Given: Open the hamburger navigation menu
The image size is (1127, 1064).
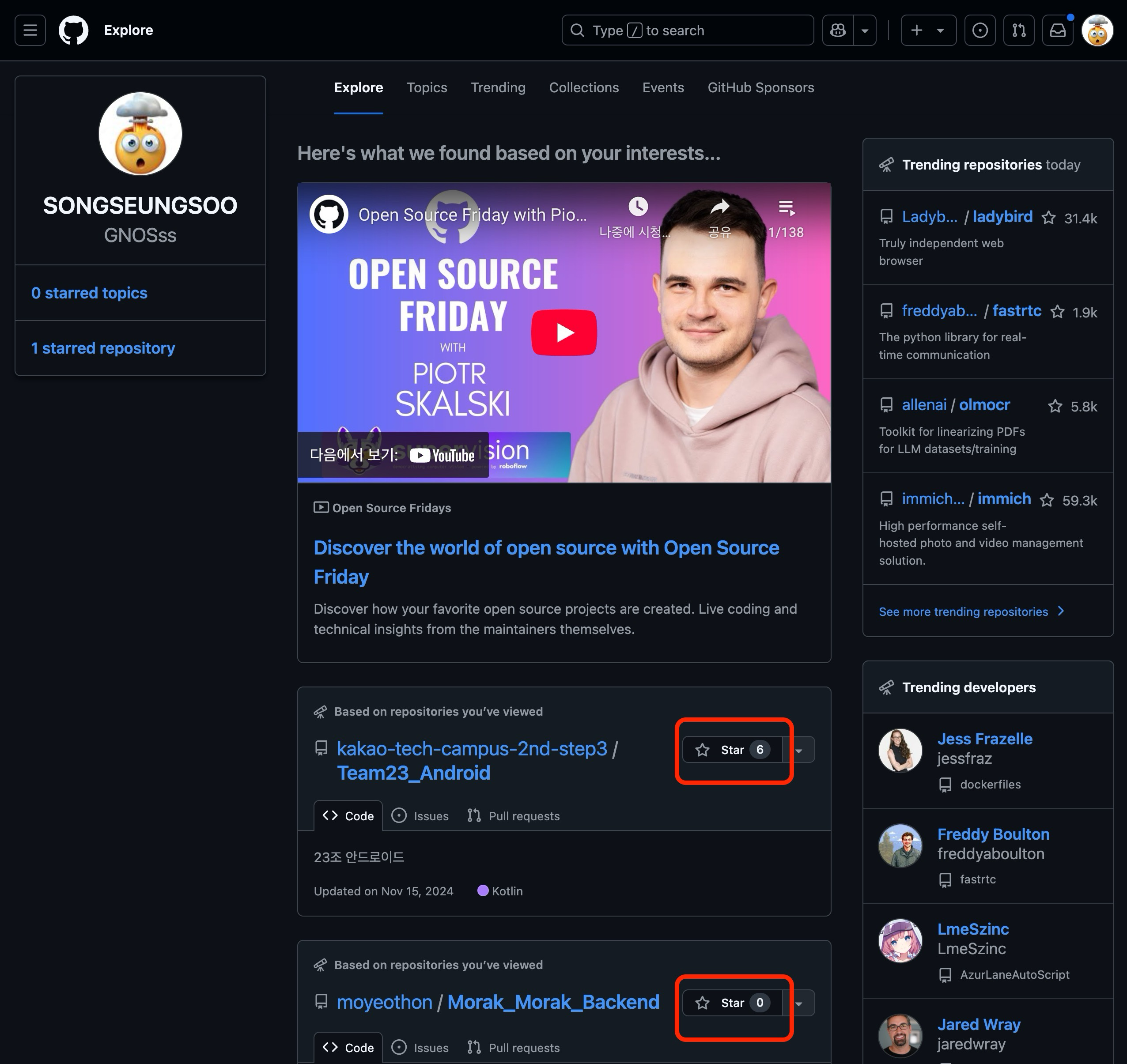Looking at the screenshot, I should [x=30, y=30].
